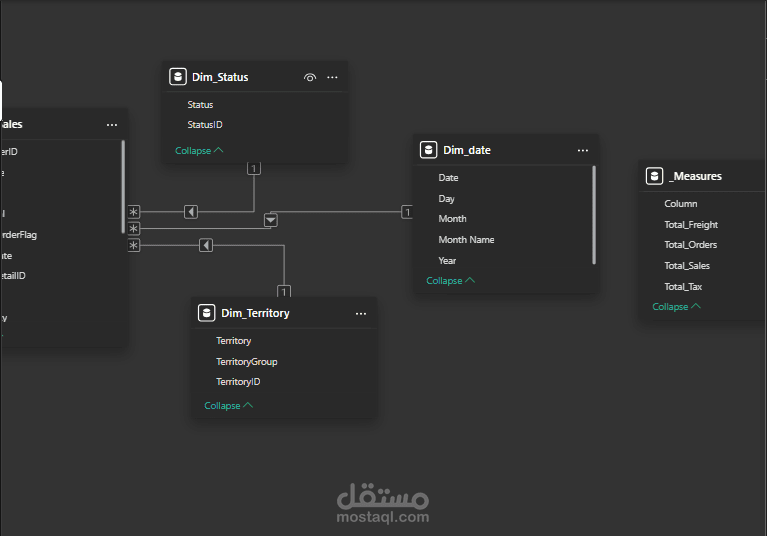The width and height of the screenshot is (767, 536).
Task: Click the top many (*) marker on the Sales table
Action: tap(134, 212)
